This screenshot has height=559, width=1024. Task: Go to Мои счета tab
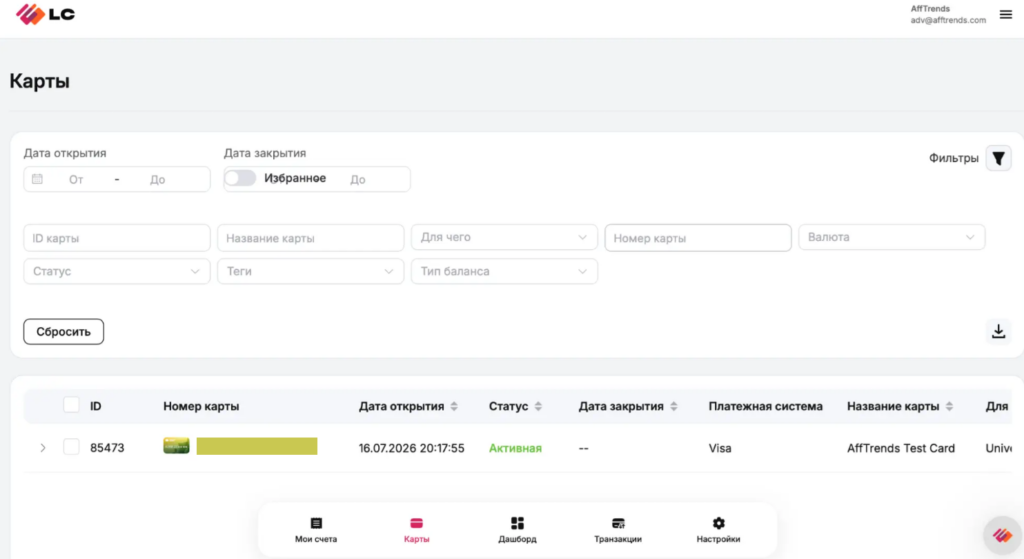click(x=316, y=530)
